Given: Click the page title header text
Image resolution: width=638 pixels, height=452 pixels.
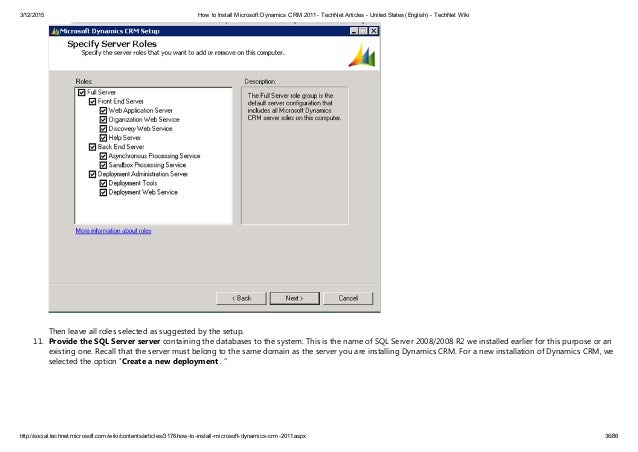Looking at the screenshot, I should [x=333, y=15].
